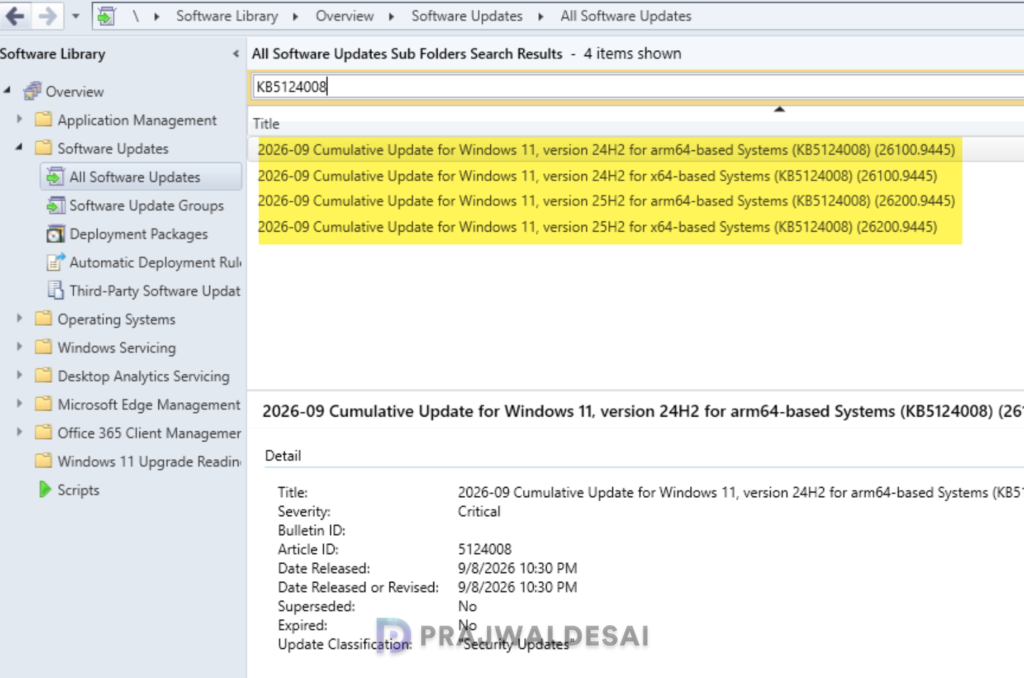This screenshot has height=678, width=1024.
Task: Open the breadcrumb arrow after Software Library
Action: [x=296, y=16]
